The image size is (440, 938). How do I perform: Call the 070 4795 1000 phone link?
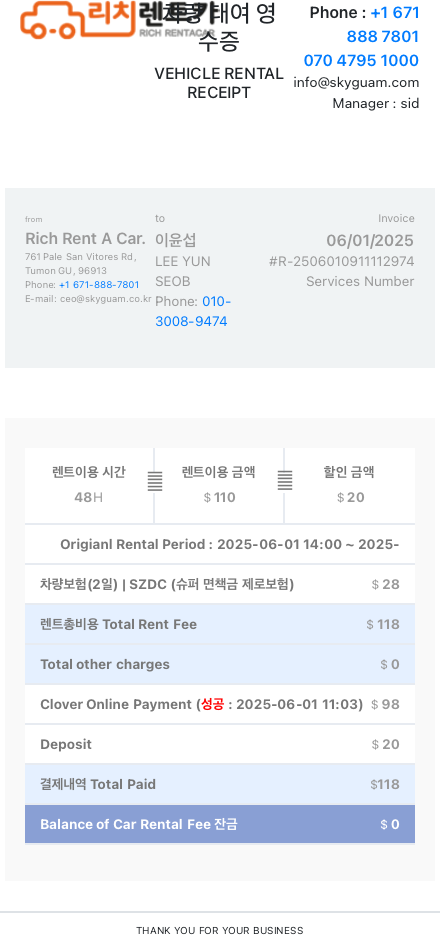(x=361, y=60)
